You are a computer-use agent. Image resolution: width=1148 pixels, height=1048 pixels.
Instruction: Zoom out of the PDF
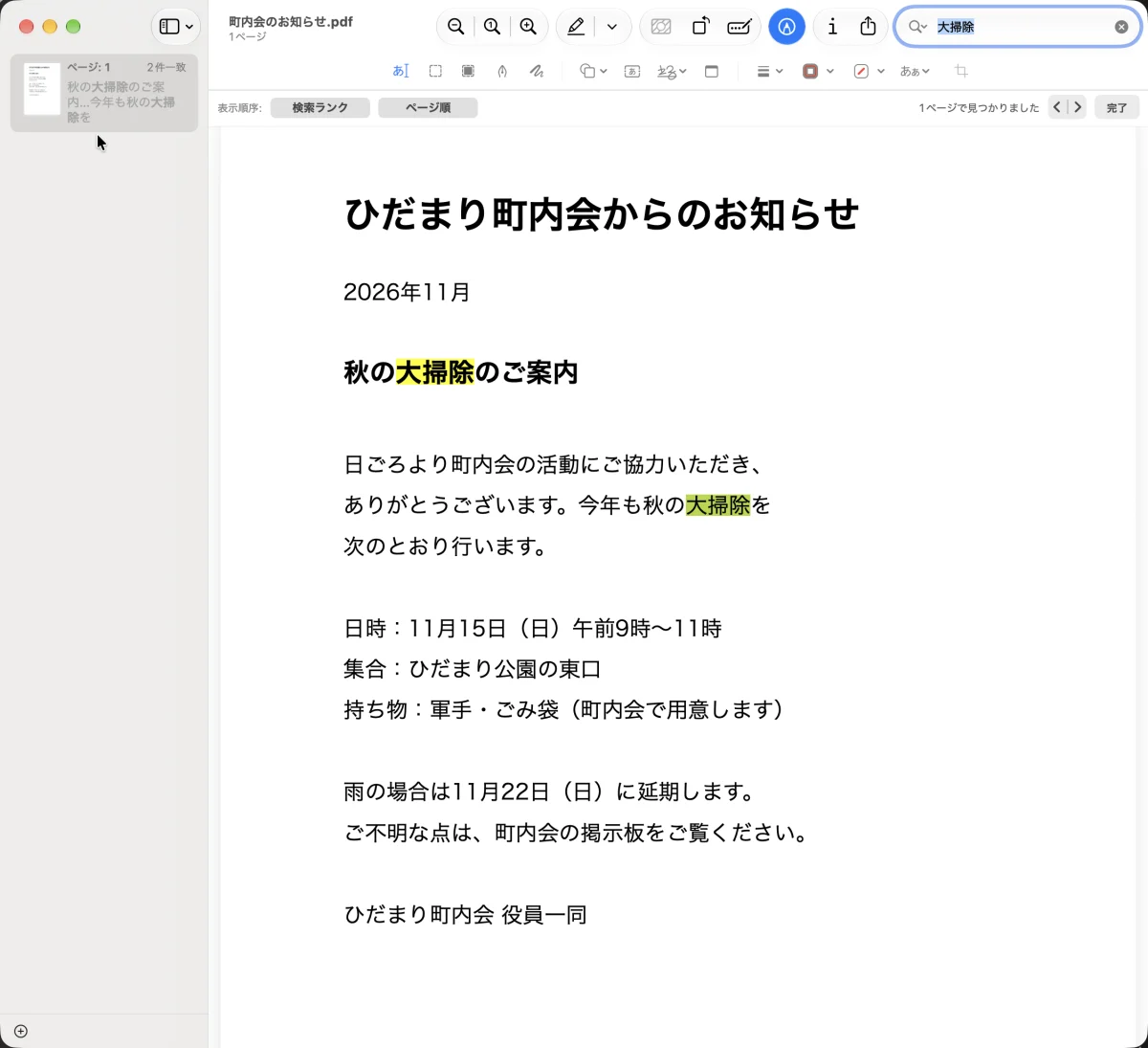click(x=456, y=27)
